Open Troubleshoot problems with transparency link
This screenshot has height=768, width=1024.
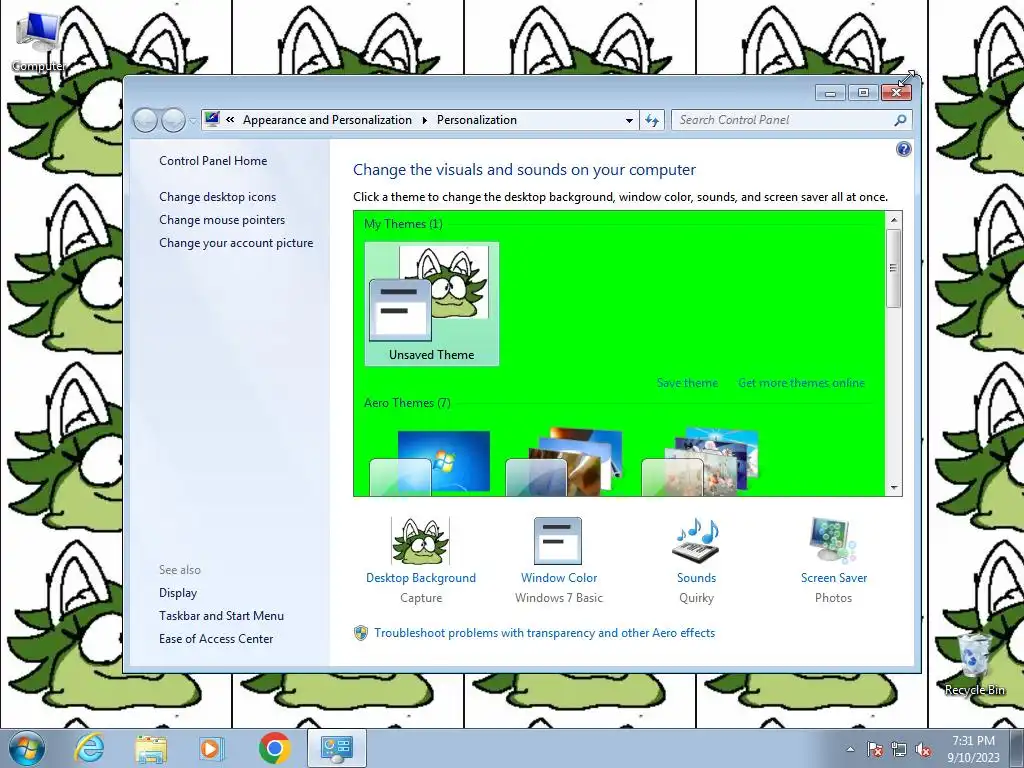click(x=544, y=633)
